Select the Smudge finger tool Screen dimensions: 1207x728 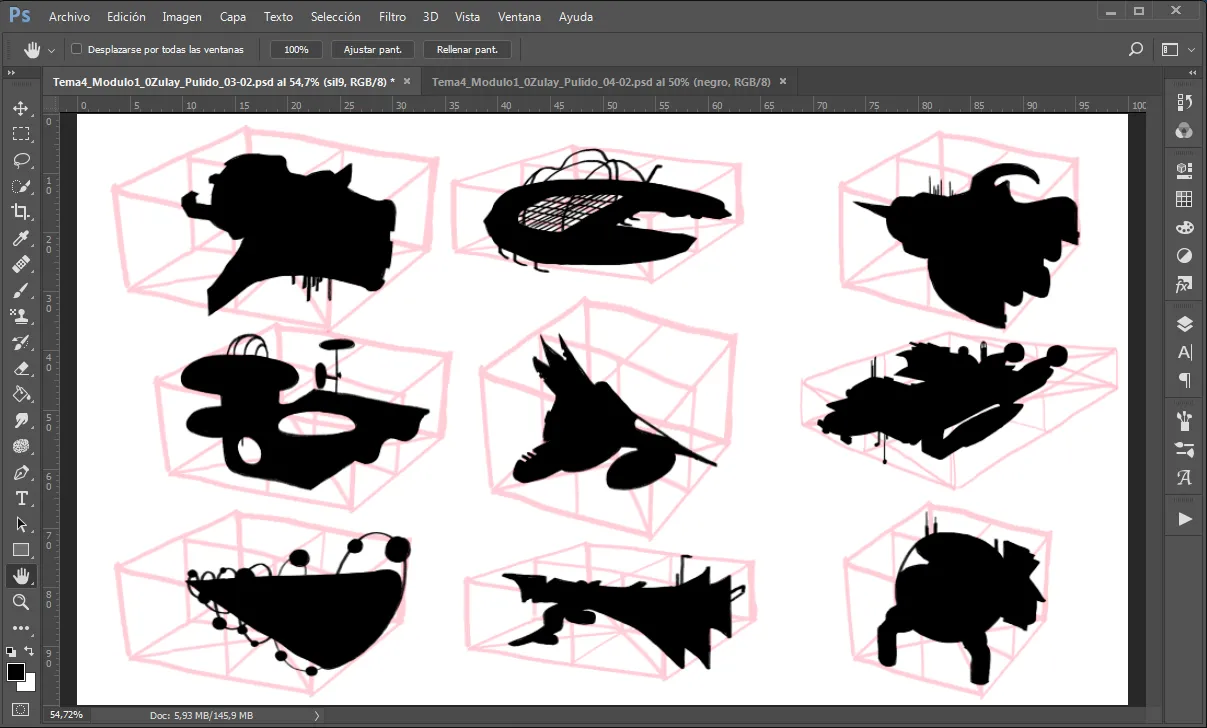point(21,420)
